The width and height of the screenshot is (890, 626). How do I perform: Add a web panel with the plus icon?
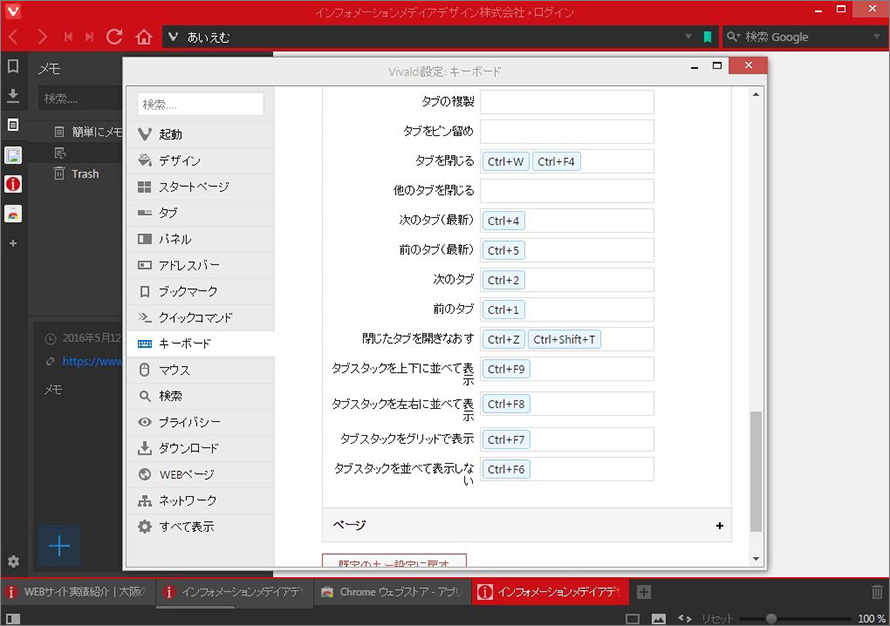pyautogui.click(x=13, y=243)
